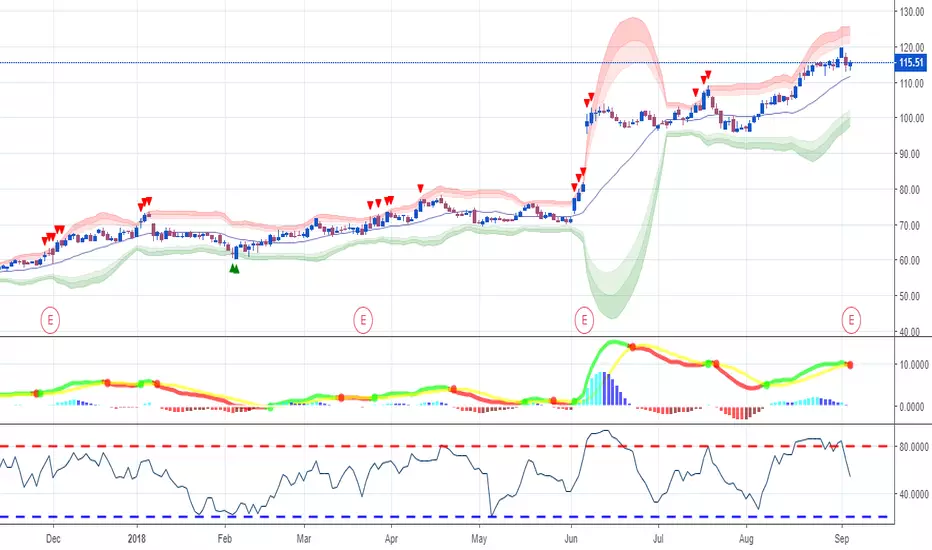Open the earnings marker nearest the Dec label
The image size is (932, 550).
click(x=50, y=320)
